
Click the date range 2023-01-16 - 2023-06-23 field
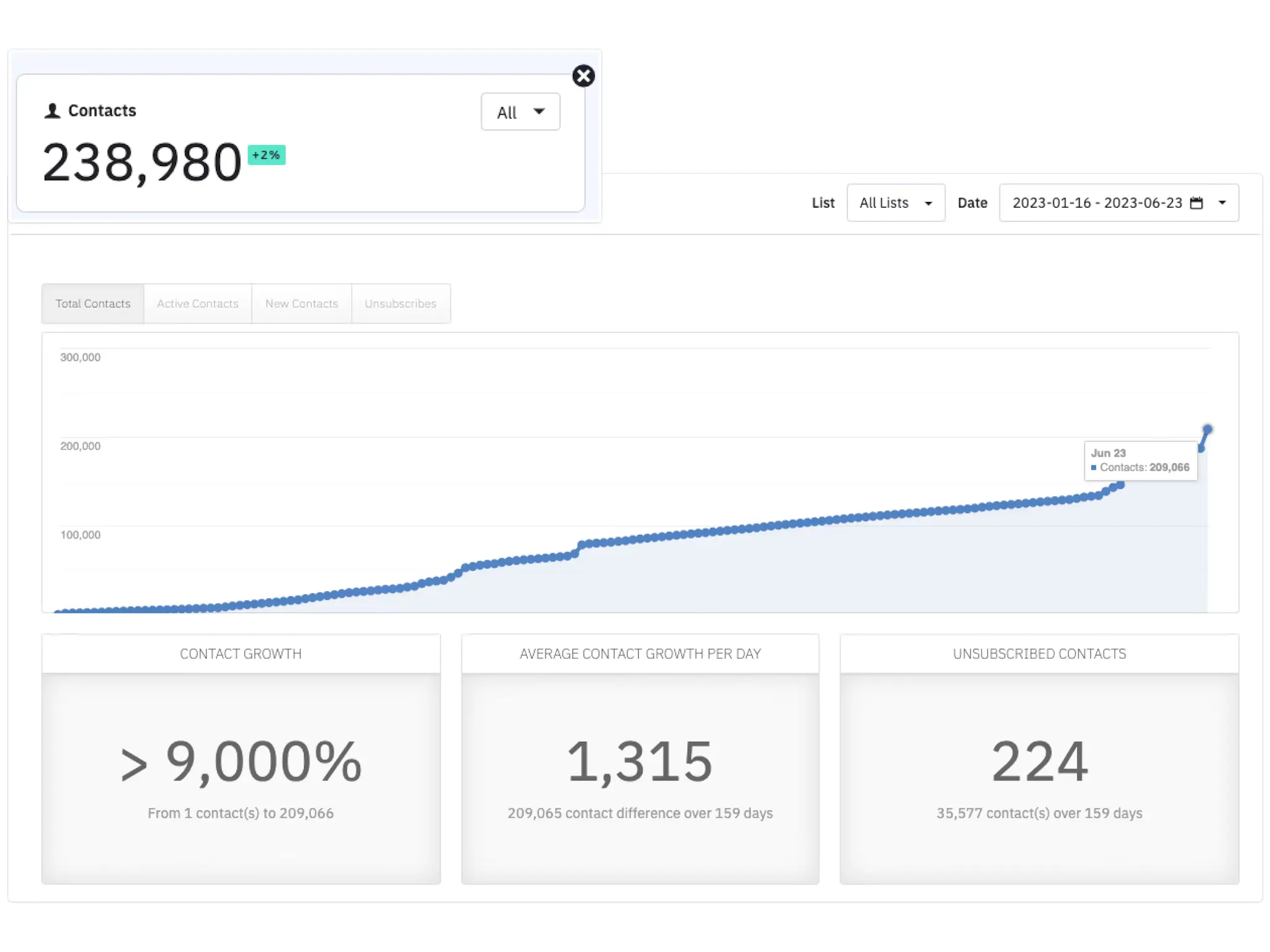tap(1097, 203)
